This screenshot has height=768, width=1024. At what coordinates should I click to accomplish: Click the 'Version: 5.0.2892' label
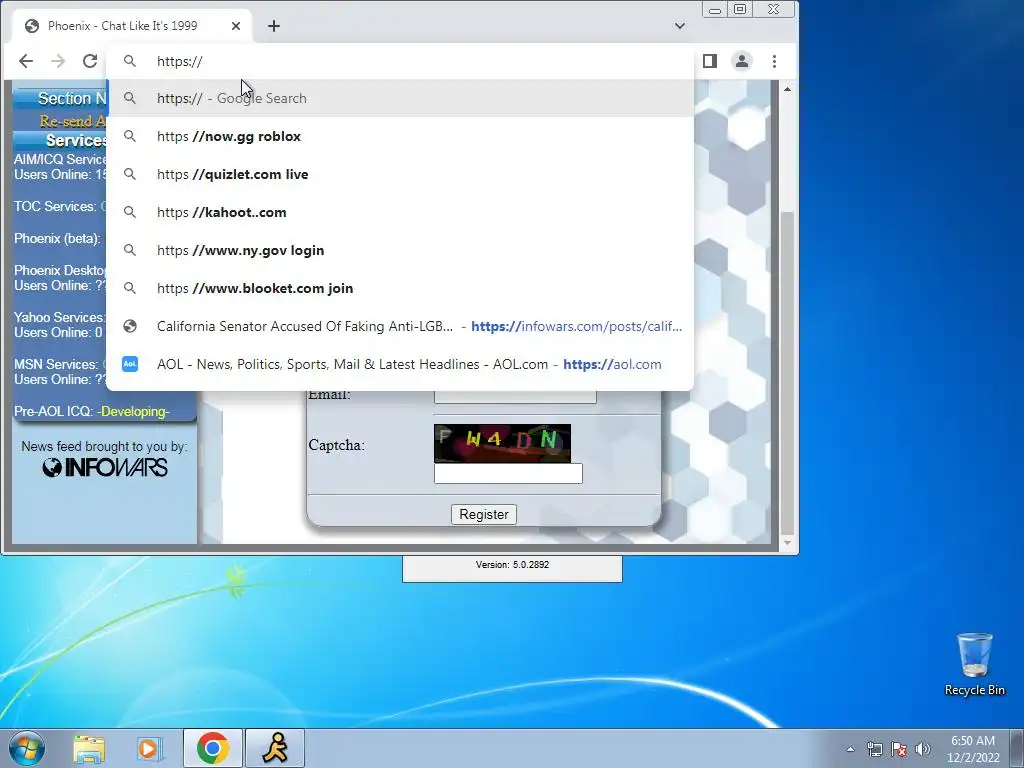point(513,565)
